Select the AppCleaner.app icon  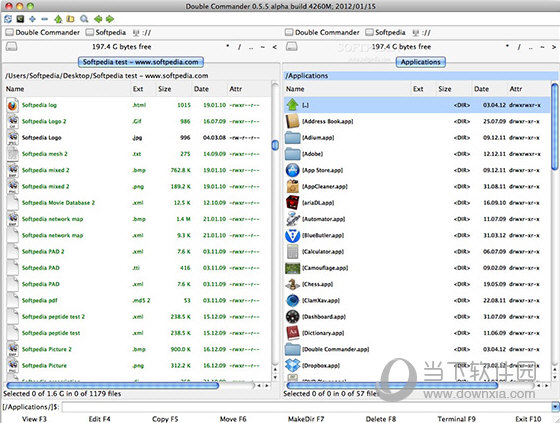(x=292, y=186)
